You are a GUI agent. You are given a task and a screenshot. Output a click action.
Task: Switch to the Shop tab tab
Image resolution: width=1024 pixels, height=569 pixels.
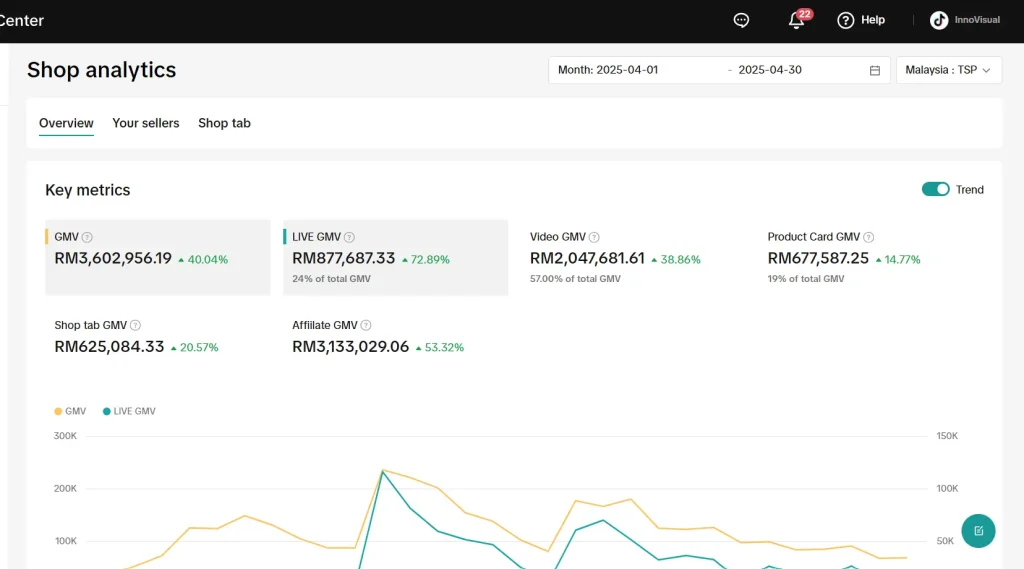(224, 123)
